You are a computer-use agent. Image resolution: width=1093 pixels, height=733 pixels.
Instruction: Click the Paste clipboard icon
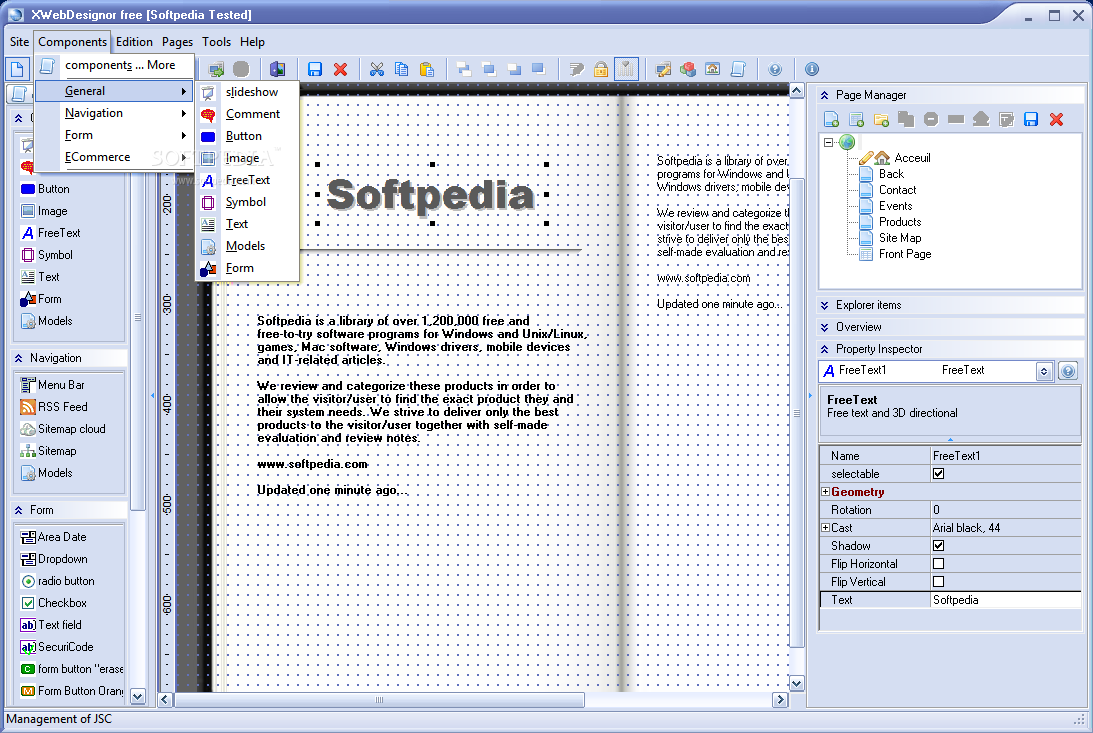427,69
